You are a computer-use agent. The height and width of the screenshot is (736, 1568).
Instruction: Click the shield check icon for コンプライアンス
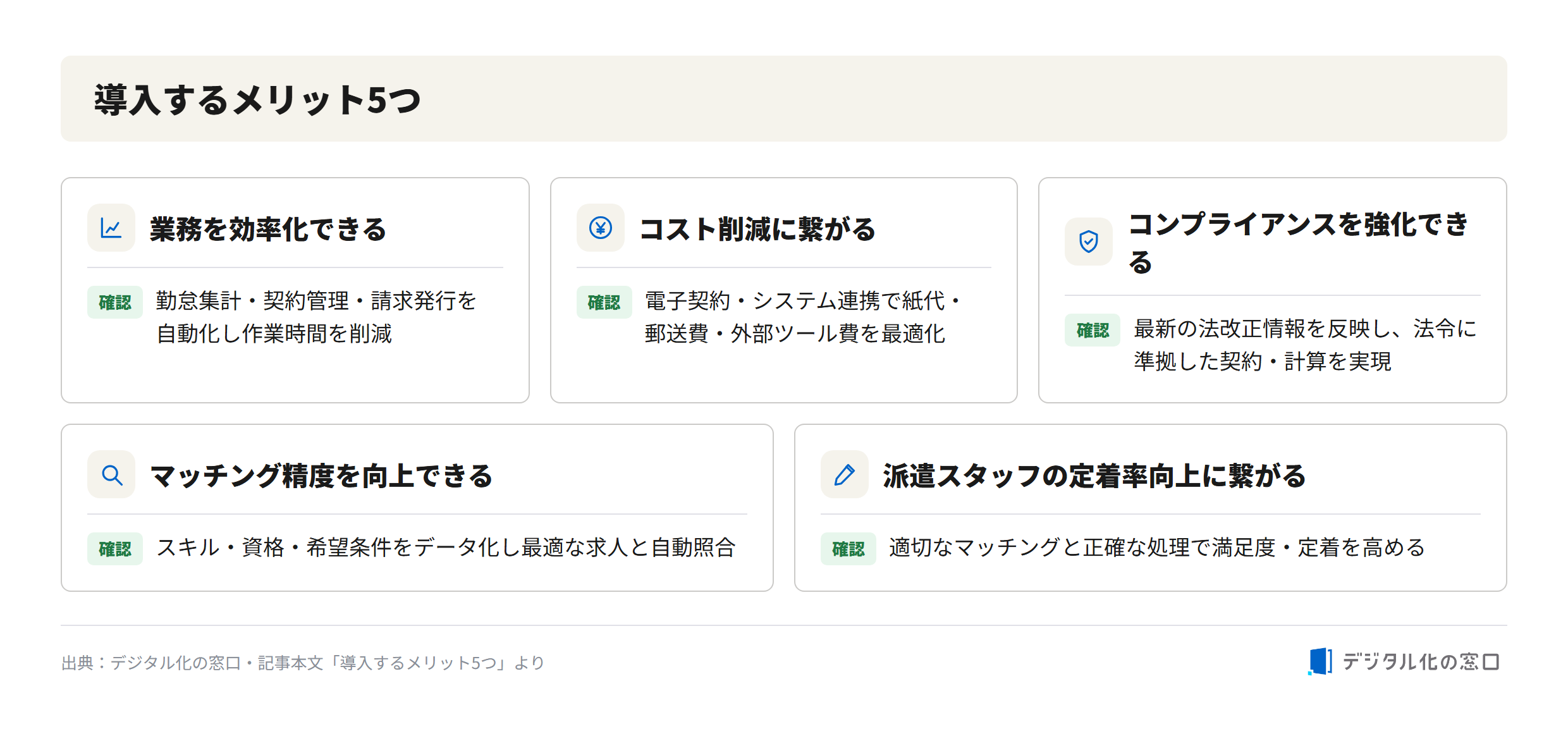coord(1088,242)
